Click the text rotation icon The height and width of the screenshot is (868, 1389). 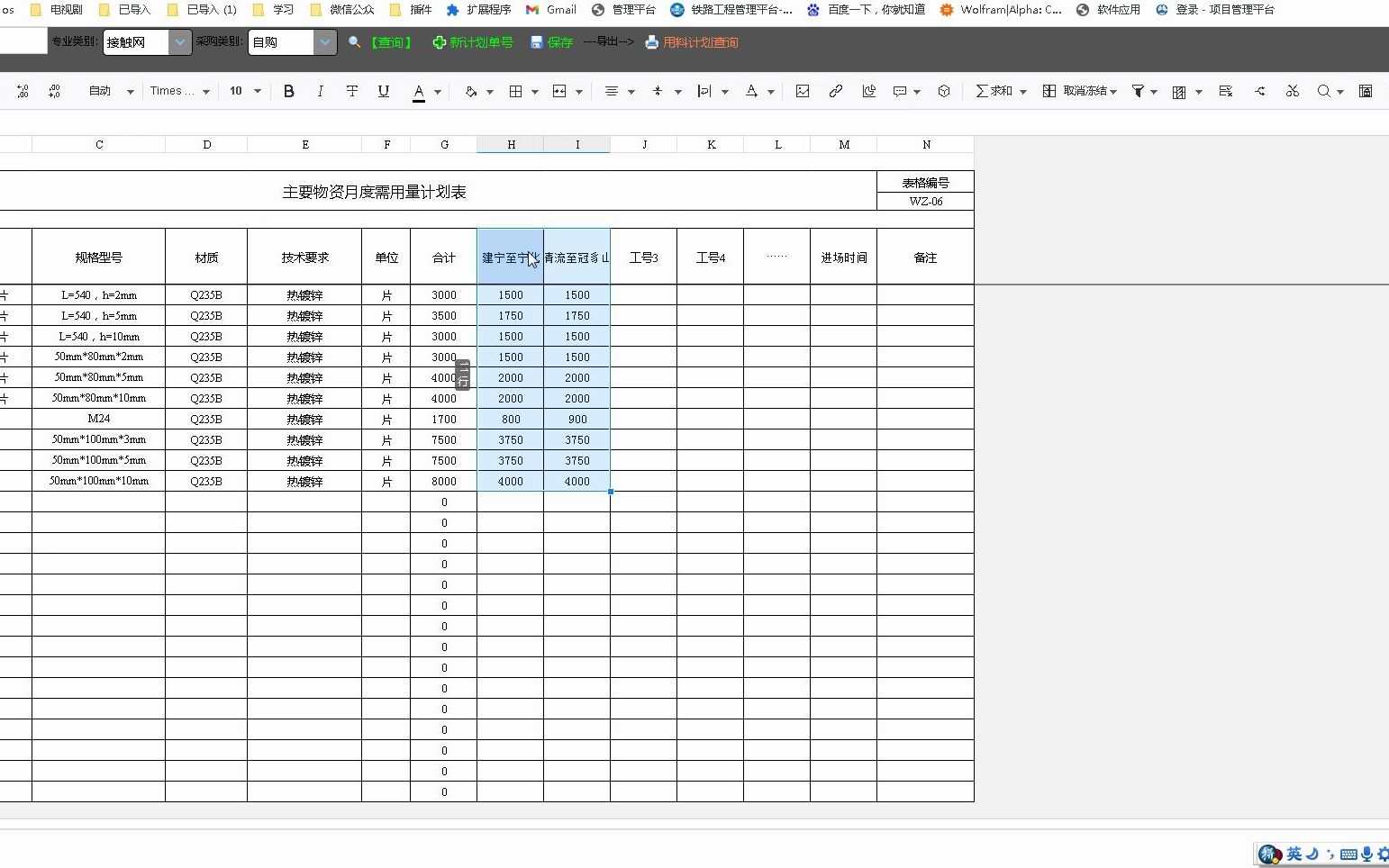pos(751,91)
